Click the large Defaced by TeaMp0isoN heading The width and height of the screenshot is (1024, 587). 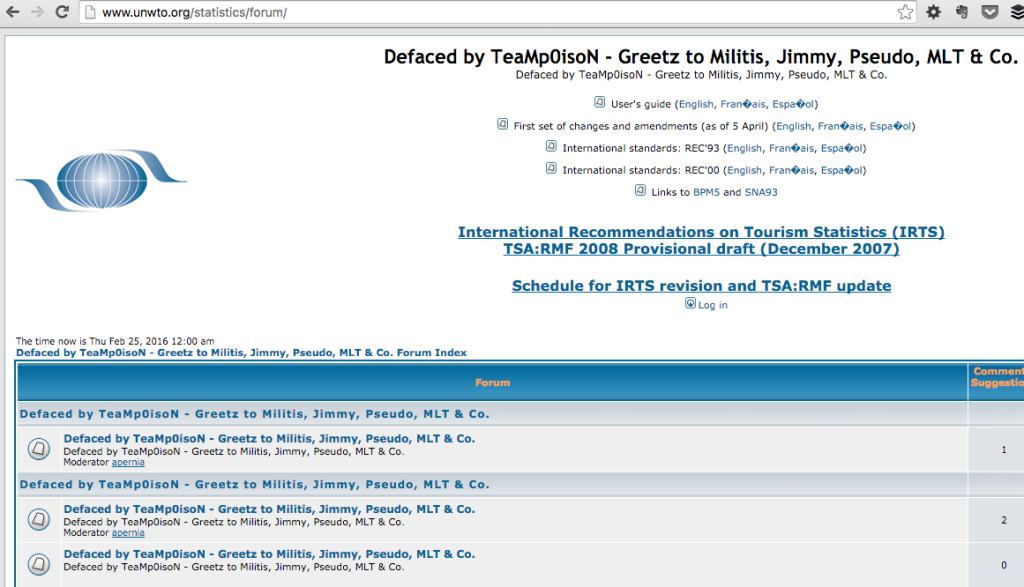tap(701, 57)
